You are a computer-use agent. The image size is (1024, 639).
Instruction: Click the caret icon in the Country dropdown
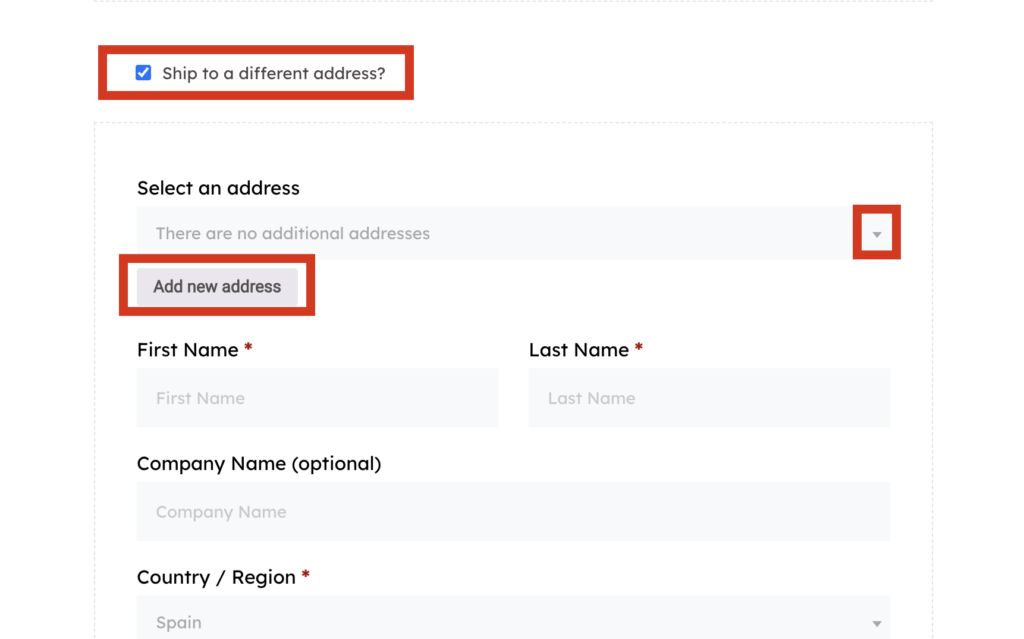pos(876,623)
